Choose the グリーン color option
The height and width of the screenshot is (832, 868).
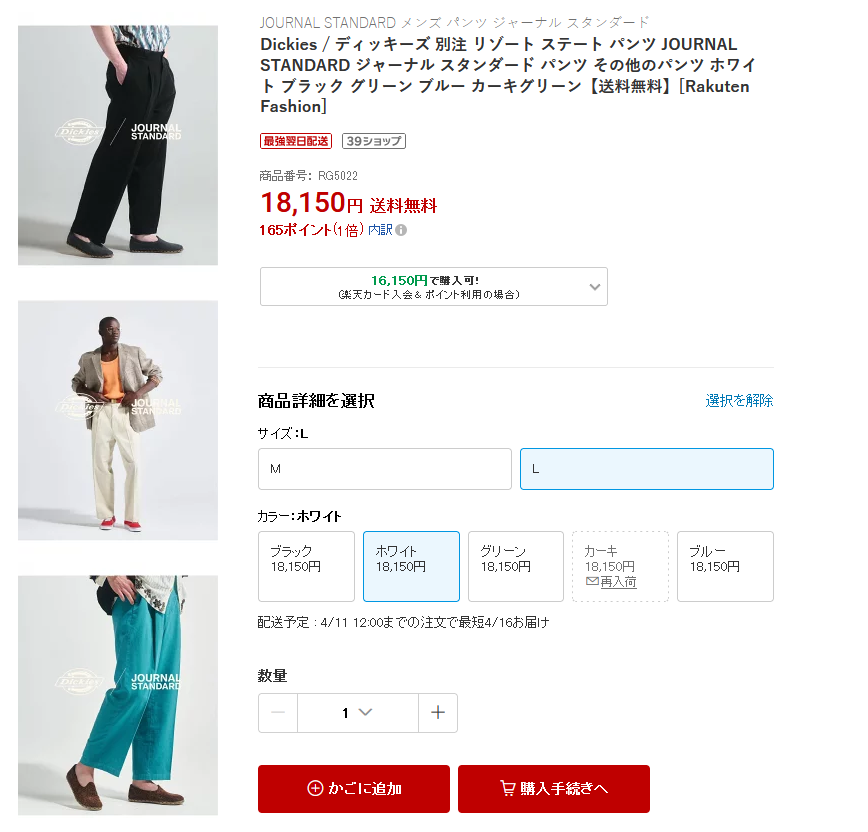(x=516, y=566)
